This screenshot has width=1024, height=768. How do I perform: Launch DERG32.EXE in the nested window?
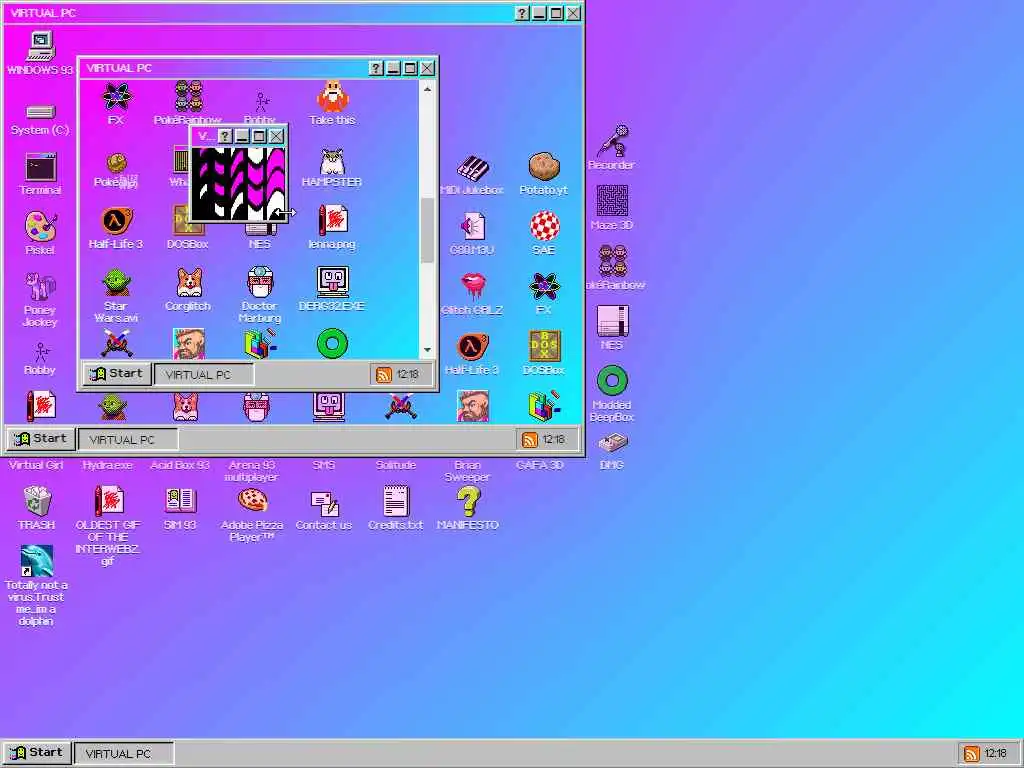[332, 282]
